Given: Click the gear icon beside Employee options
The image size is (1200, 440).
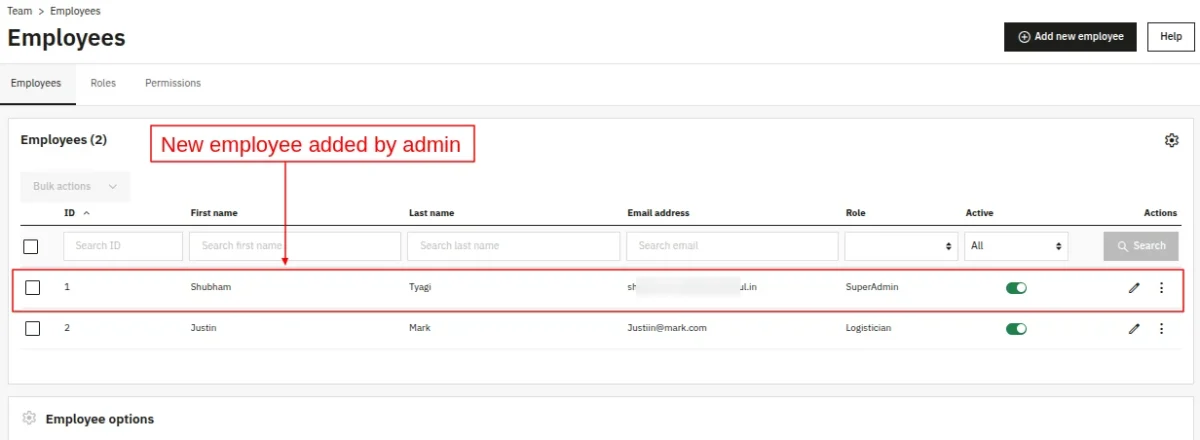Looking at the screenshot, I should click(x=29, y=418).
